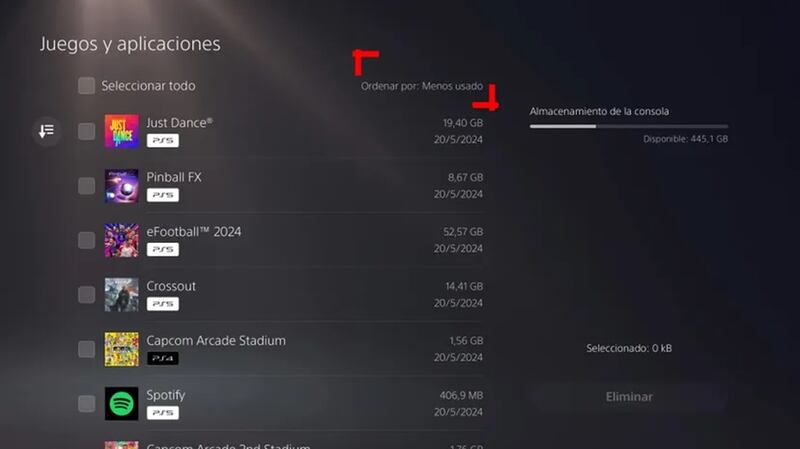Image resolution: width=800 pixels, height=449 pixels.
Task: Click the sort order icon button
Action: (x=46, y=131)
